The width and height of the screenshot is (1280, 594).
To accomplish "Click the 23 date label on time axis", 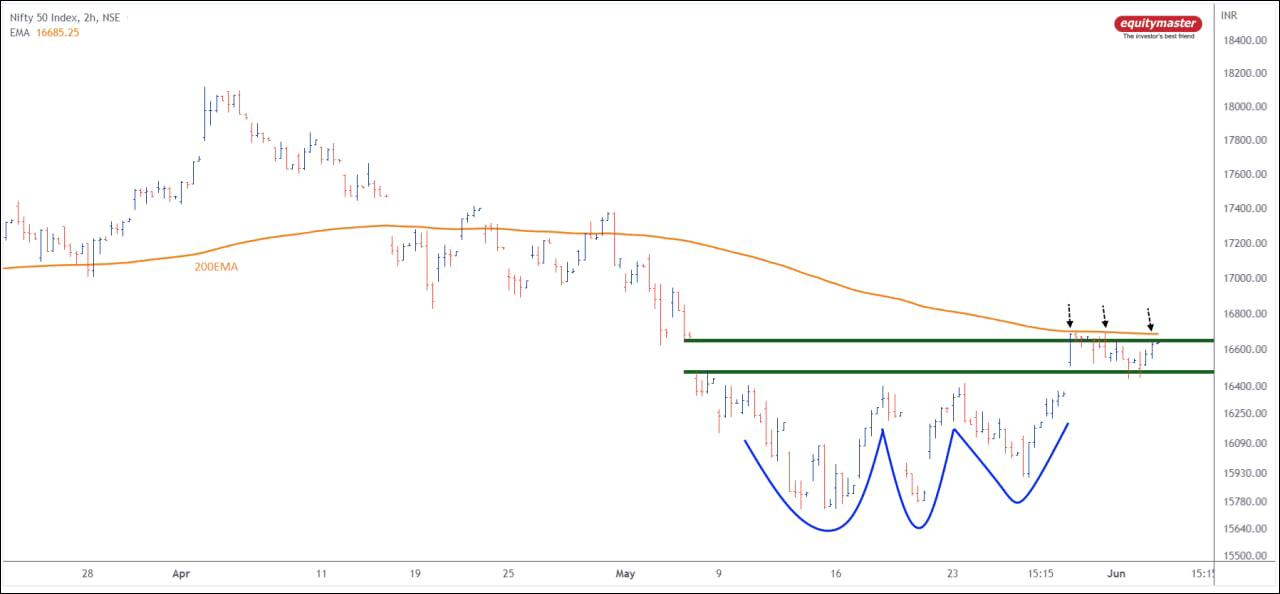I will [x=952, y=574].
